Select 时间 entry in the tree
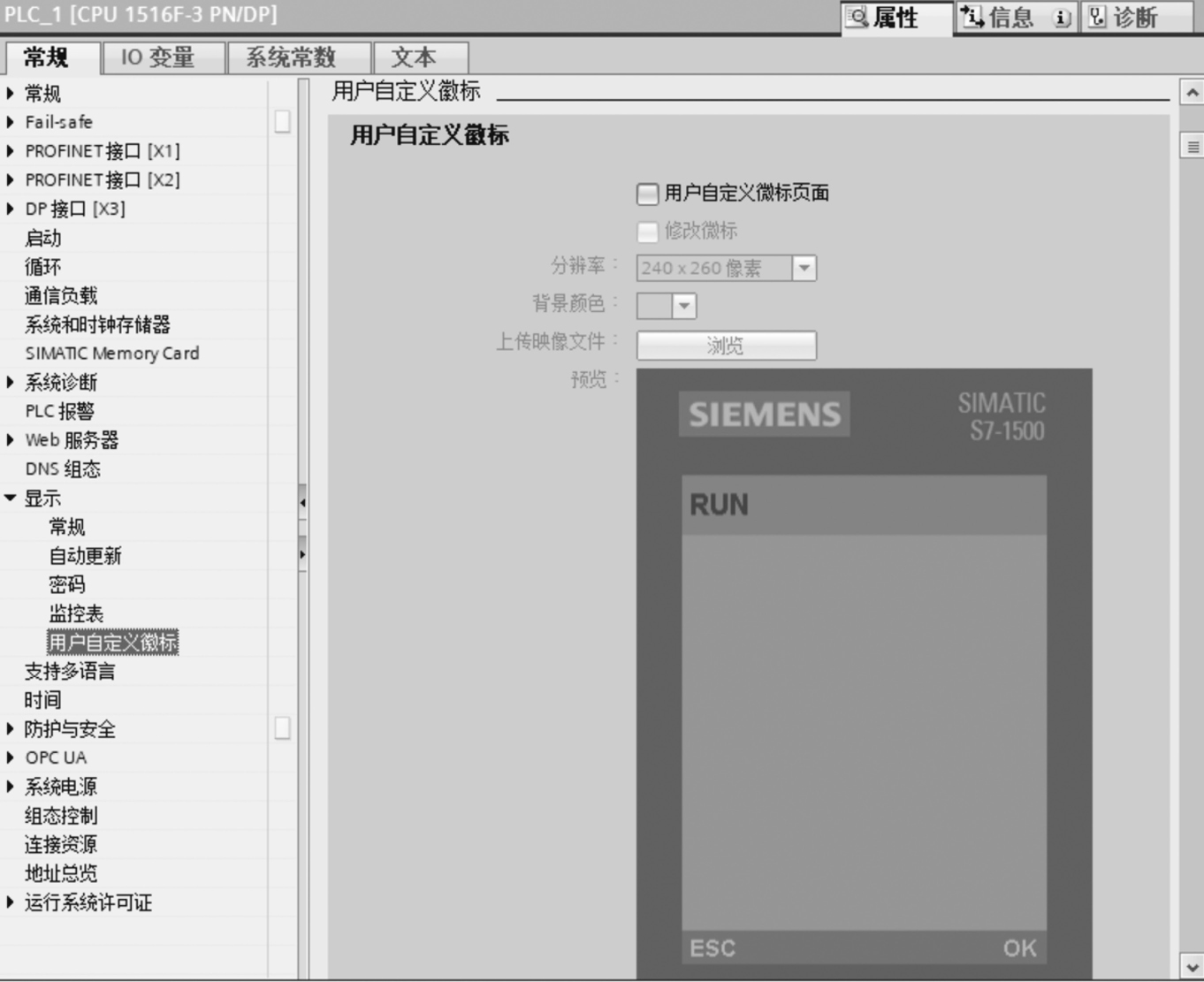This screenshot has width=1204, height=982. (x=42, y=700)
